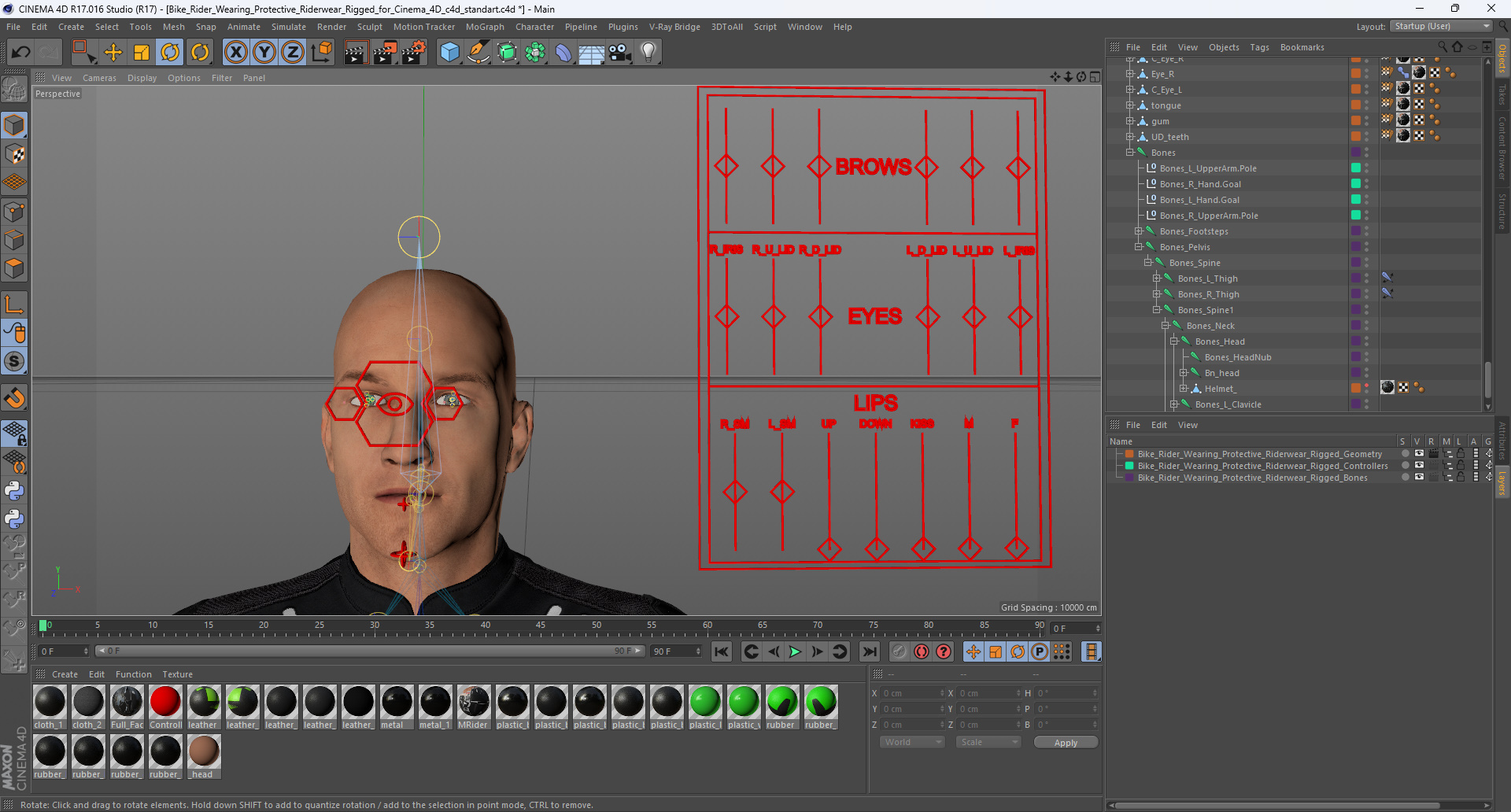The width and height of the screenshot is (1511, 812).
Task: Select Rigged_Controllers layer row
Action: pyautogui.click(x=1262, y=466)
